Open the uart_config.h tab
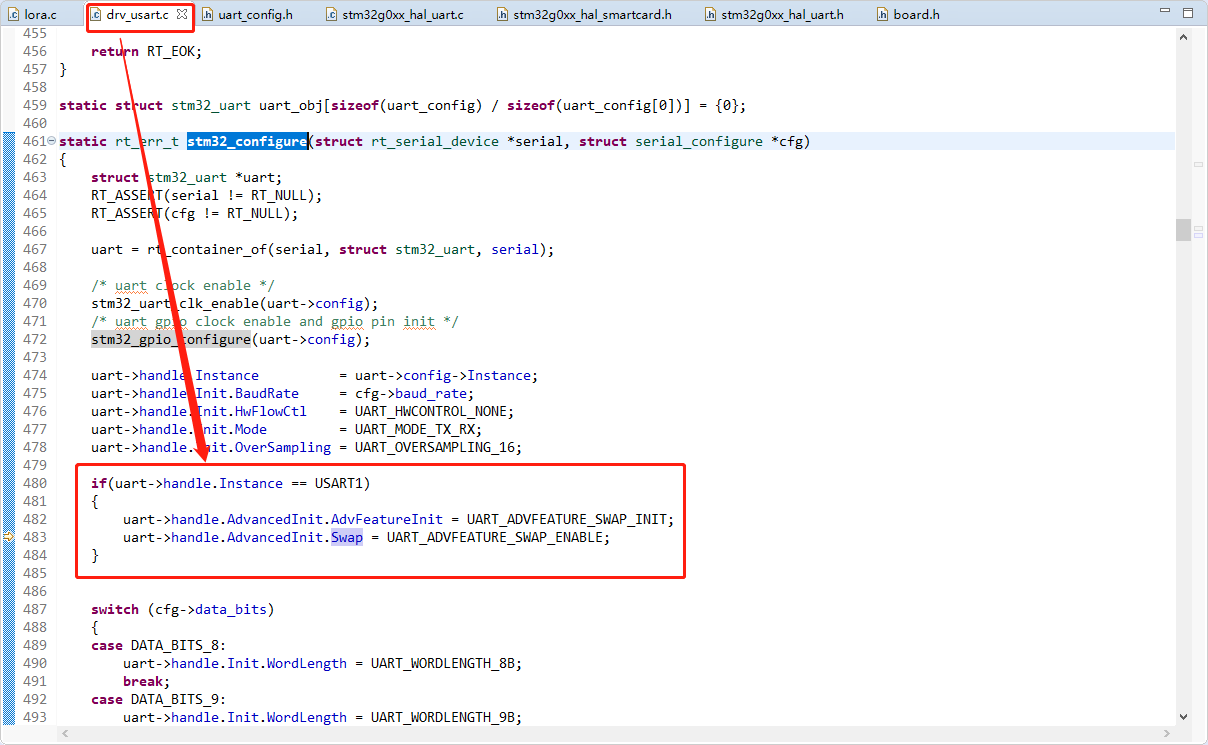This screenshot has width=1208, height=745. 248,15
